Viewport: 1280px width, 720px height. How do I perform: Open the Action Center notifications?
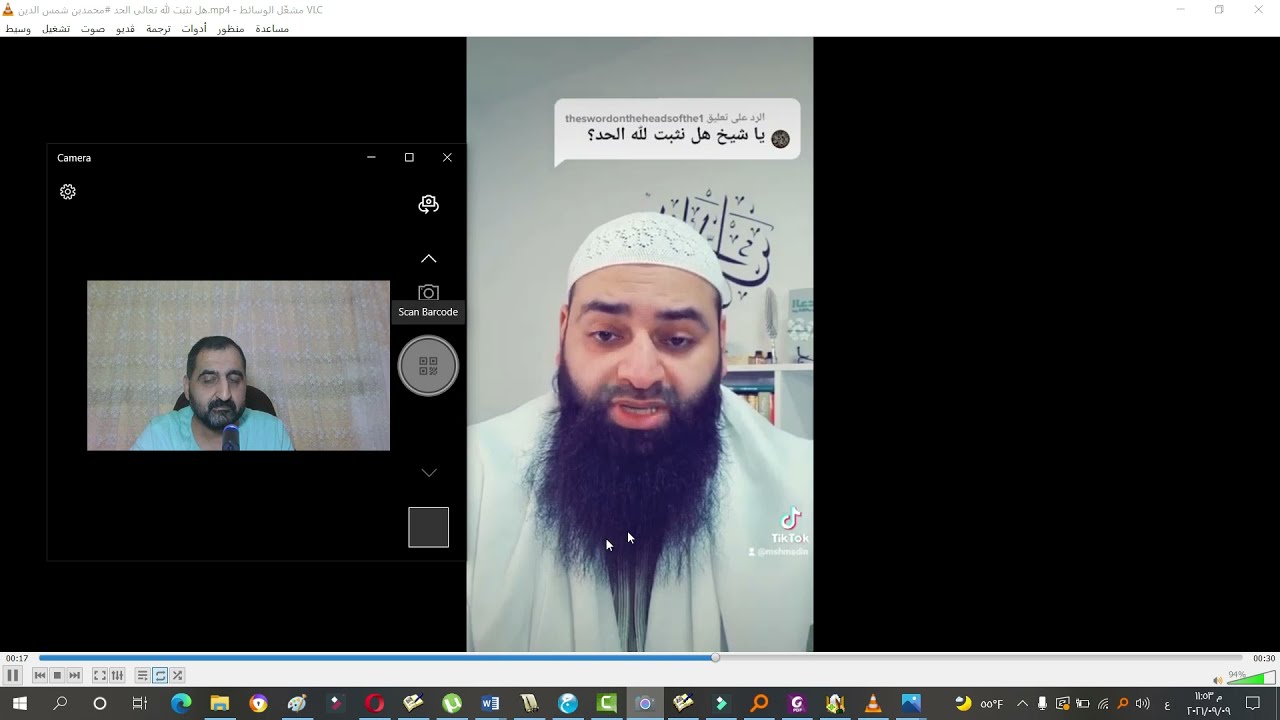[x=1253, y=704]
